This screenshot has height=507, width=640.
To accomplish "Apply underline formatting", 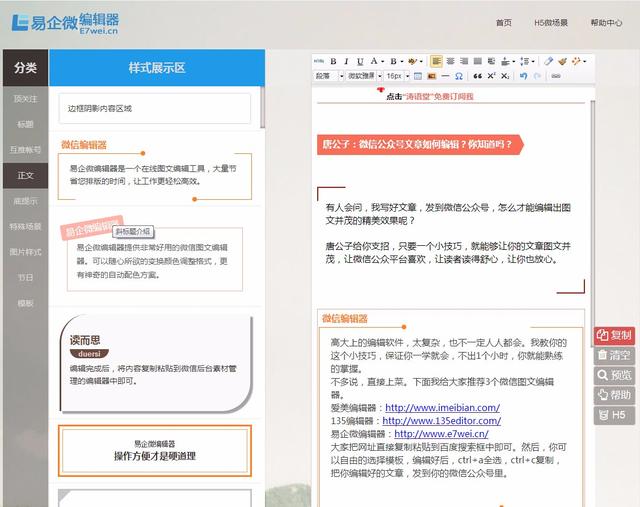I will pos(360,61).
